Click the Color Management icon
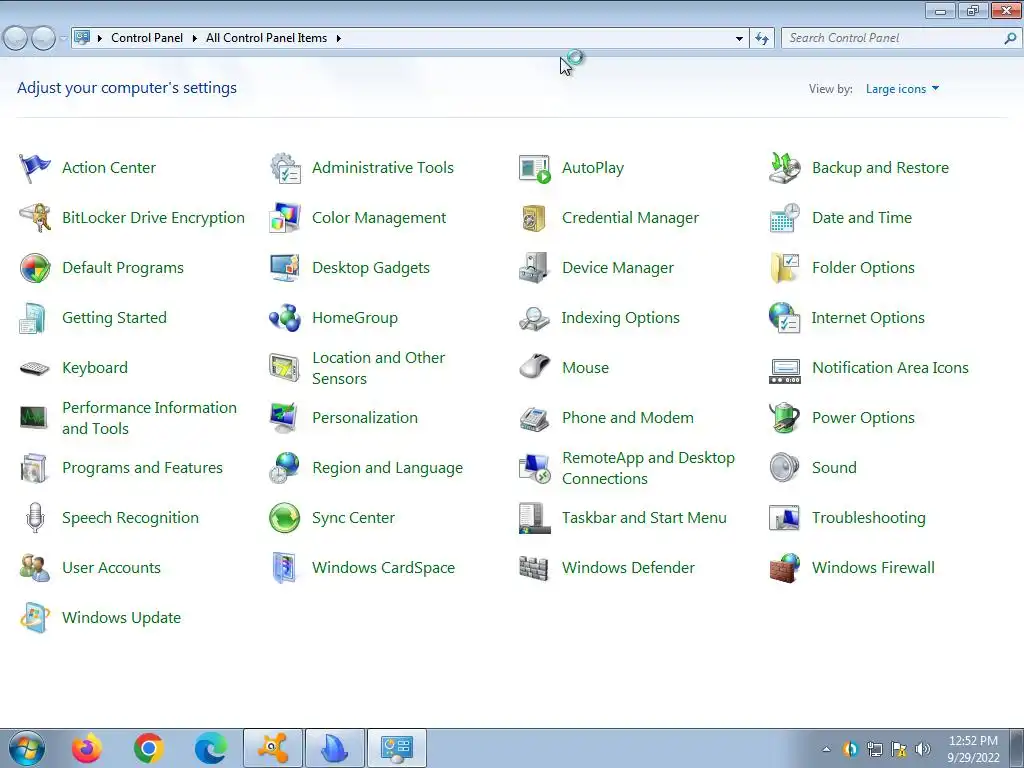1024x768 pixels. 285,218
